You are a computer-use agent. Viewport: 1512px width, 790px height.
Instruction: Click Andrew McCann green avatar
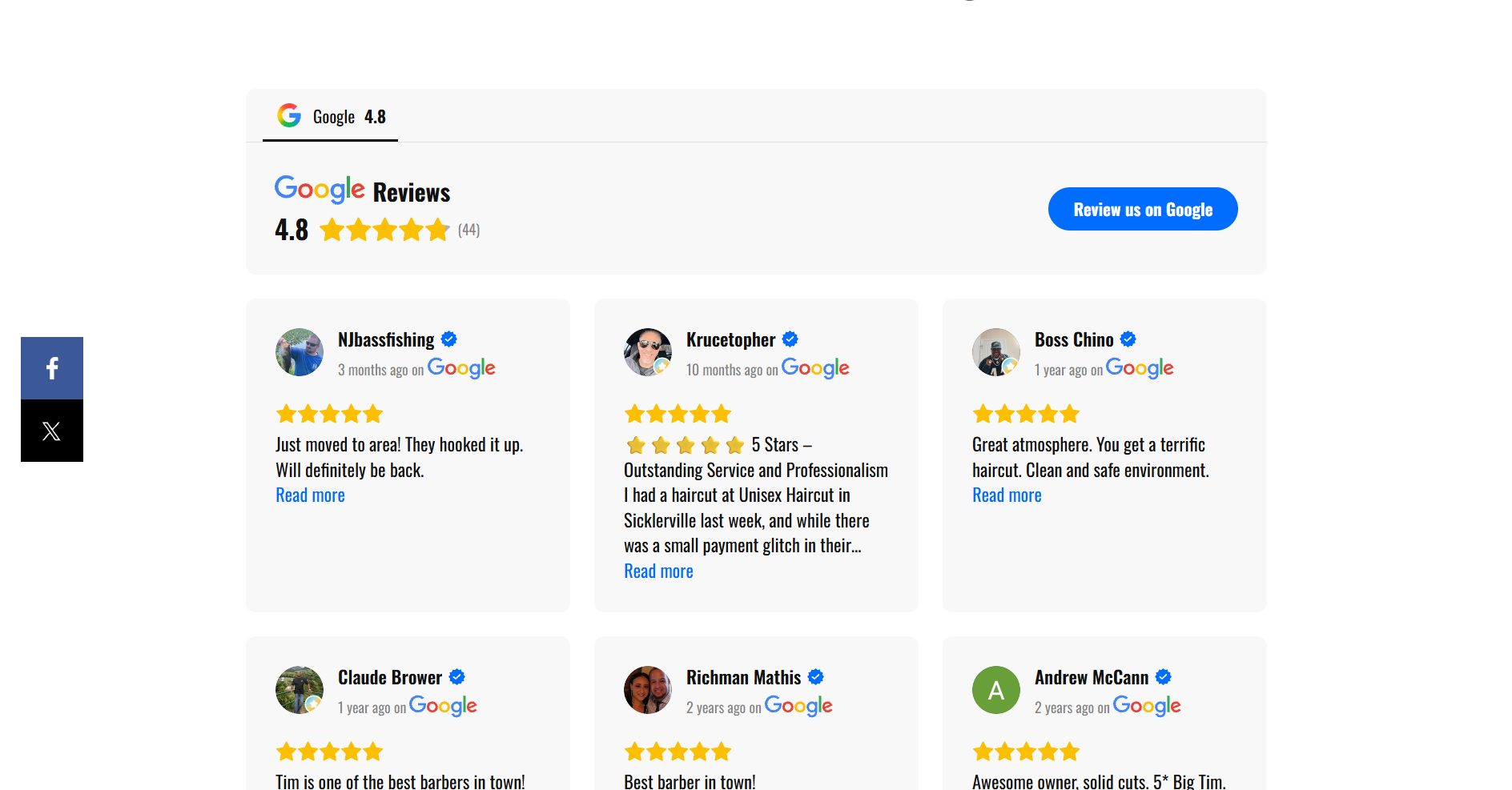[996, 690]
